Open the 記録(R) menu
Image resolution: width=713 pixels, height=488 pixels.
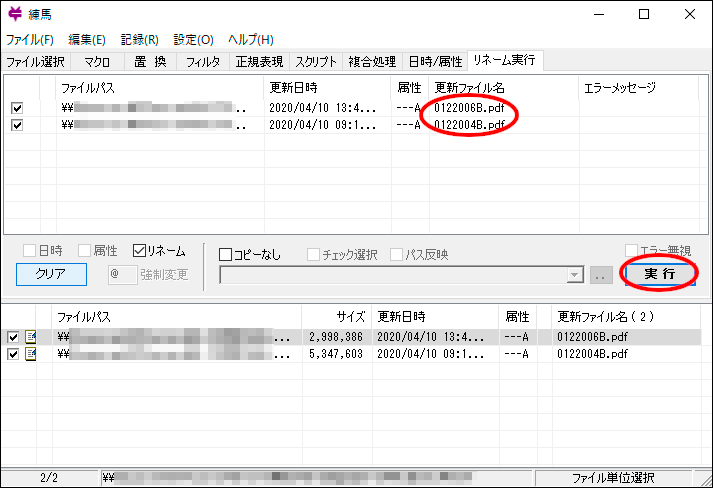click(140, 40)
